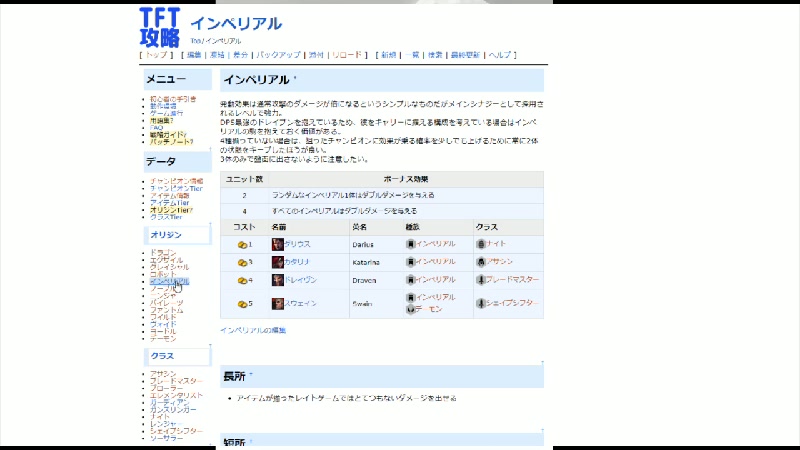The width and height of the screenshot is (800, 450).
Task: Click the Shapeshifter class icon in Swain's row
Action: tap(481, 304)
